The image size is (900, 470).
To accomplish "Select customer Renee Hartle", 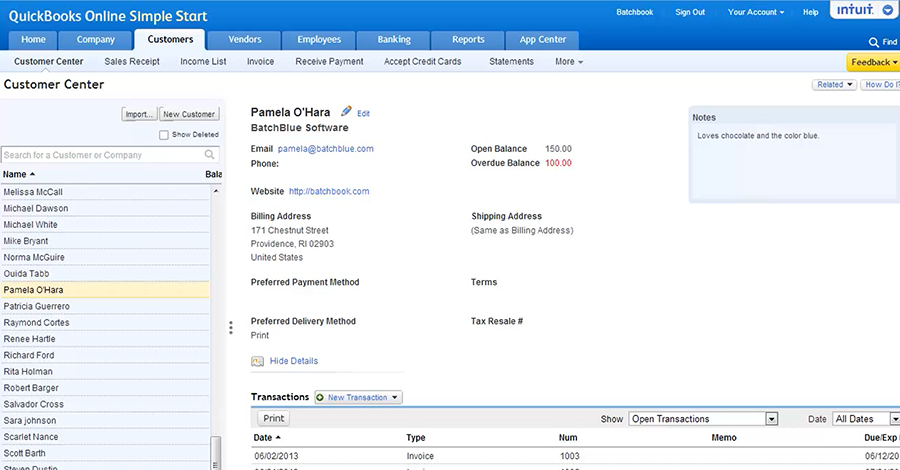I will (106, 339).
